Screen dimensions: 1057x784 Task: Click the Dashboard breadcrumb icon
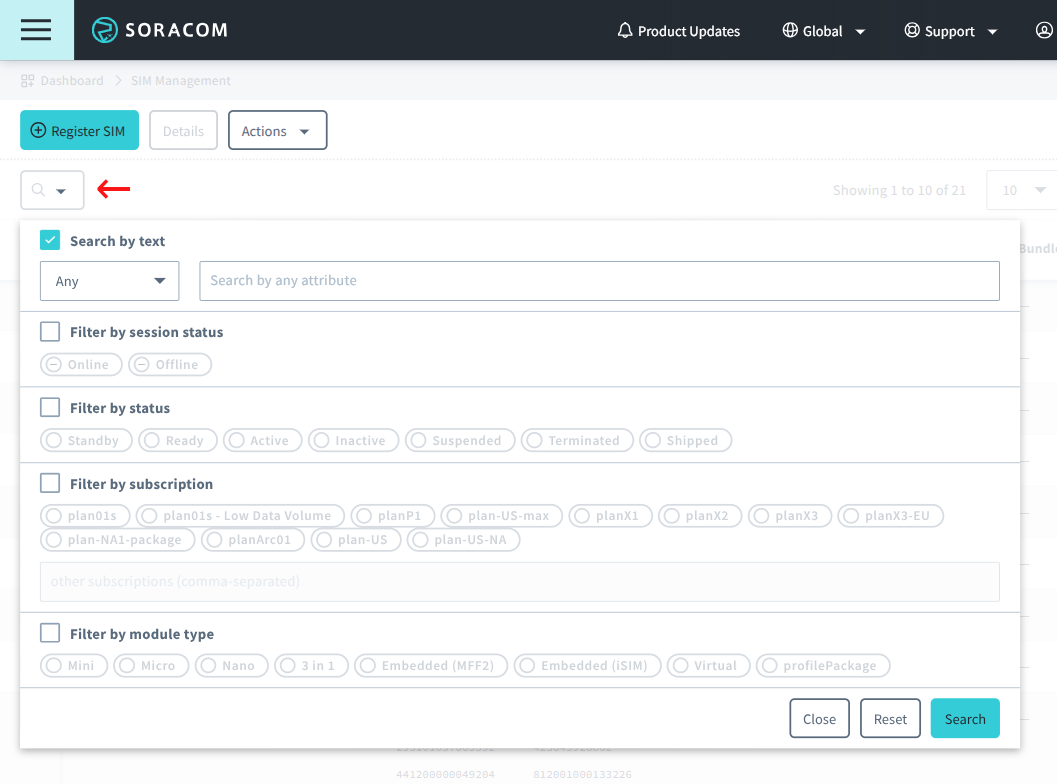tap(28, 80)
